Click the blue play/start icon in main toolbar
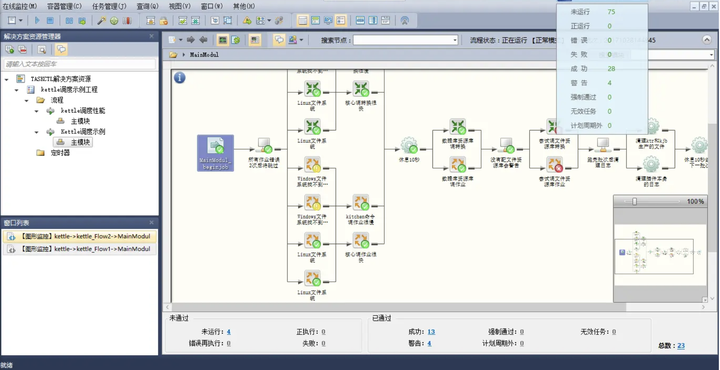 pyautogui.click(x=38, y=21)
